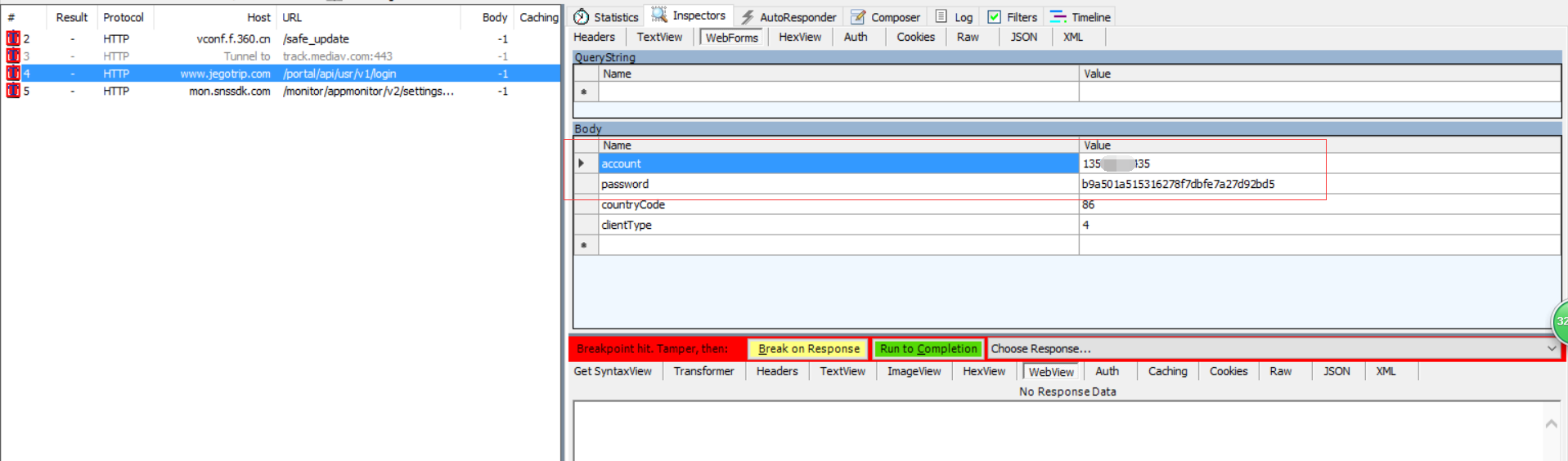1568x461 pixels.
Task: Open the Timeline tab
Action: click(x=1081, y=17)
